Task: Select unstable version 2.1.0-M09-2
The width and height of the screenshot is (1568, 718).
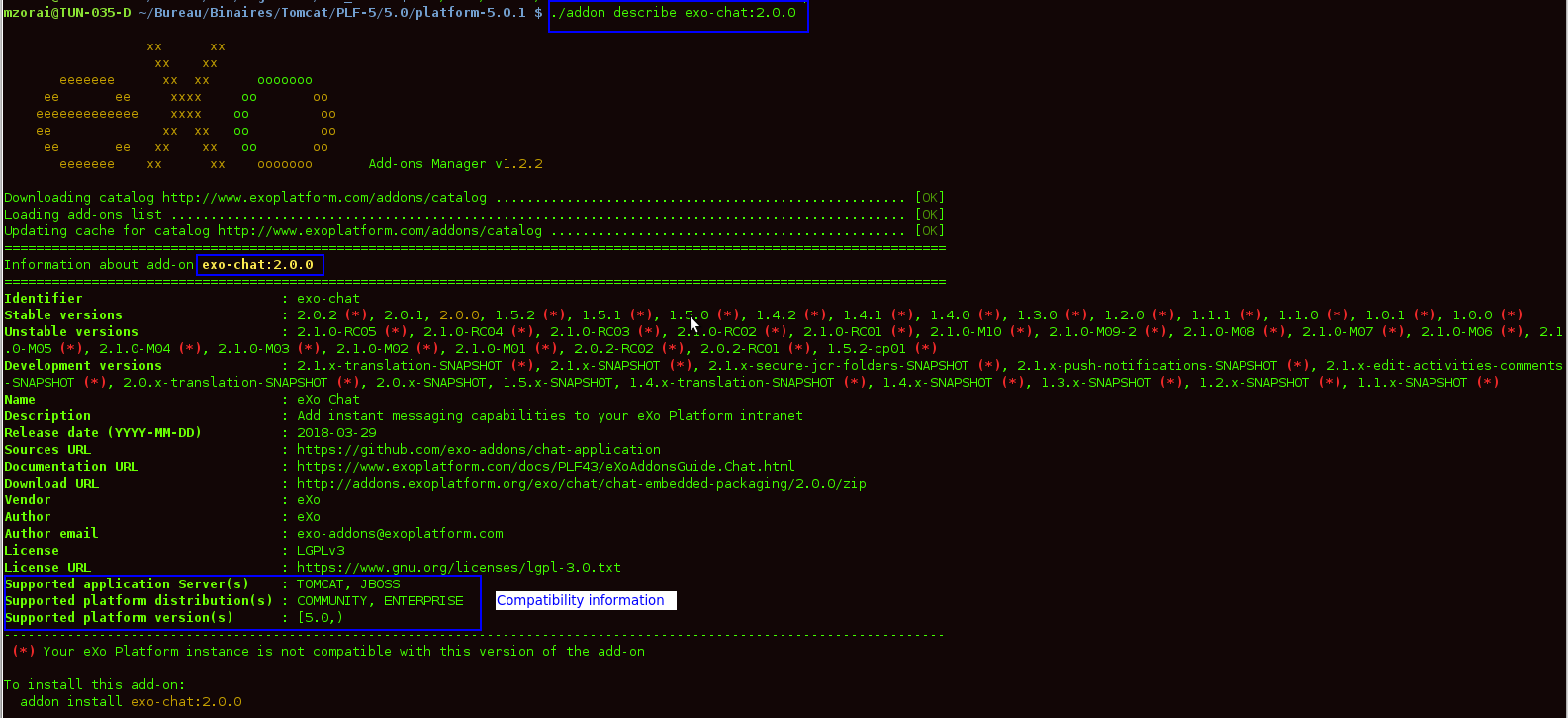Action: pyautogui.click(x=1092, y=331)
